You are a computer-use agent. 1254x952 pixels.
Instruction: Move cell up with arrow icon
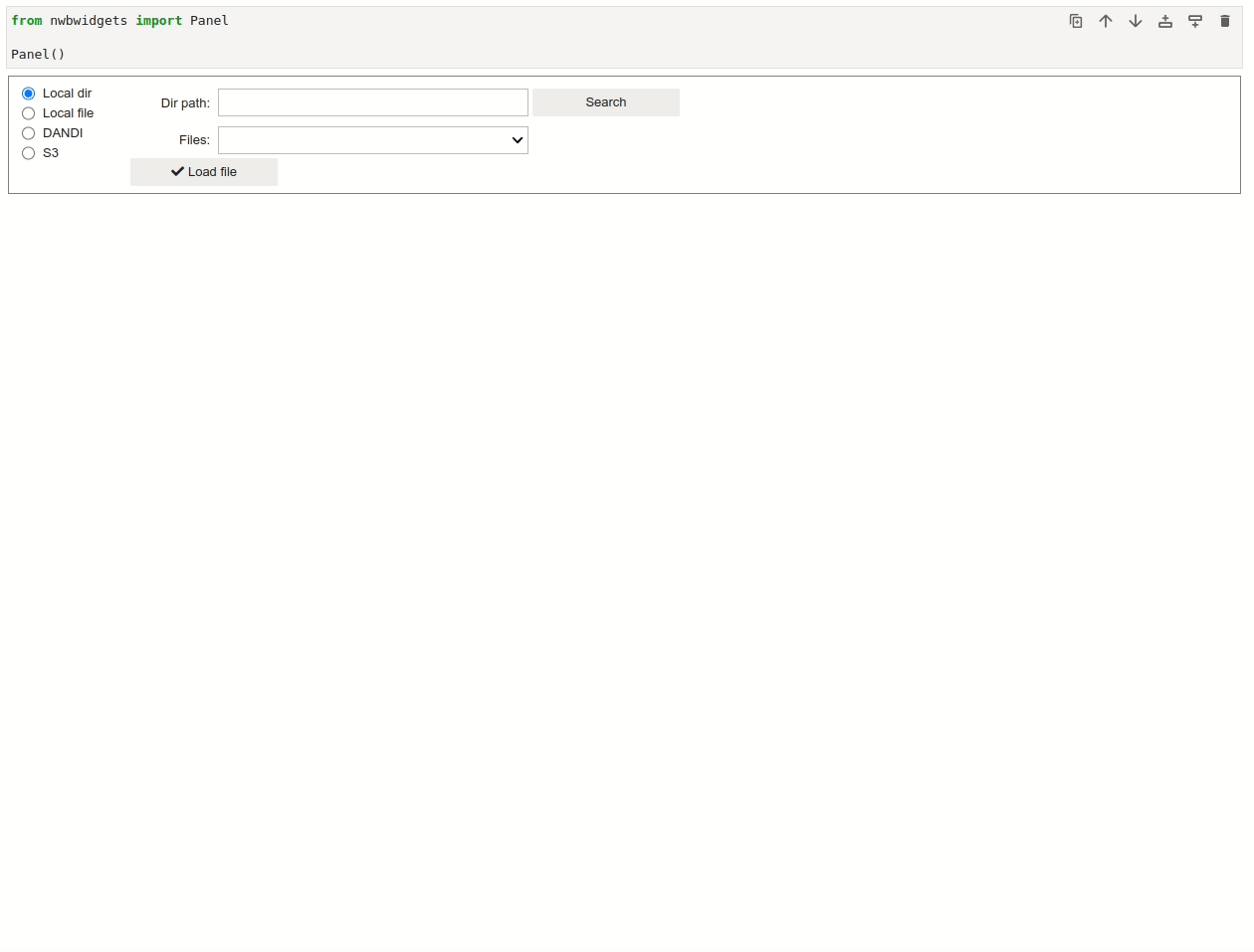point(1106,21)
